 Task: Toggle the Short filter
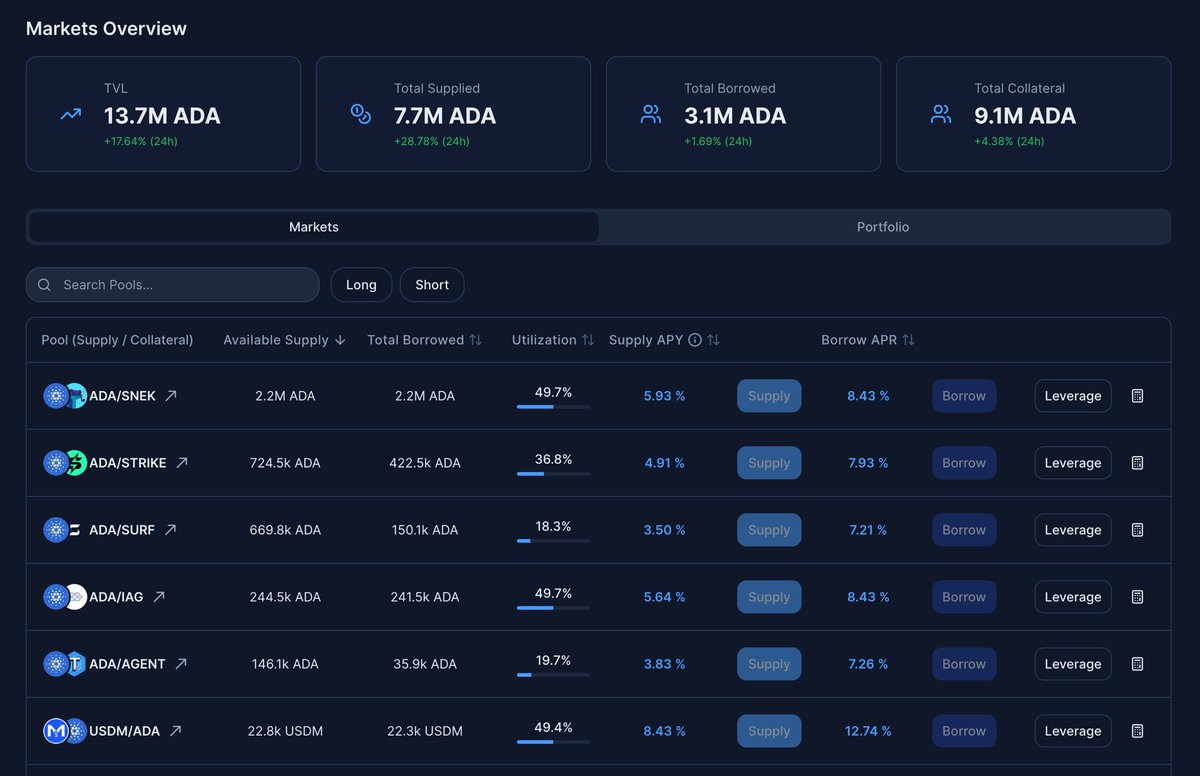pos(432,285)
